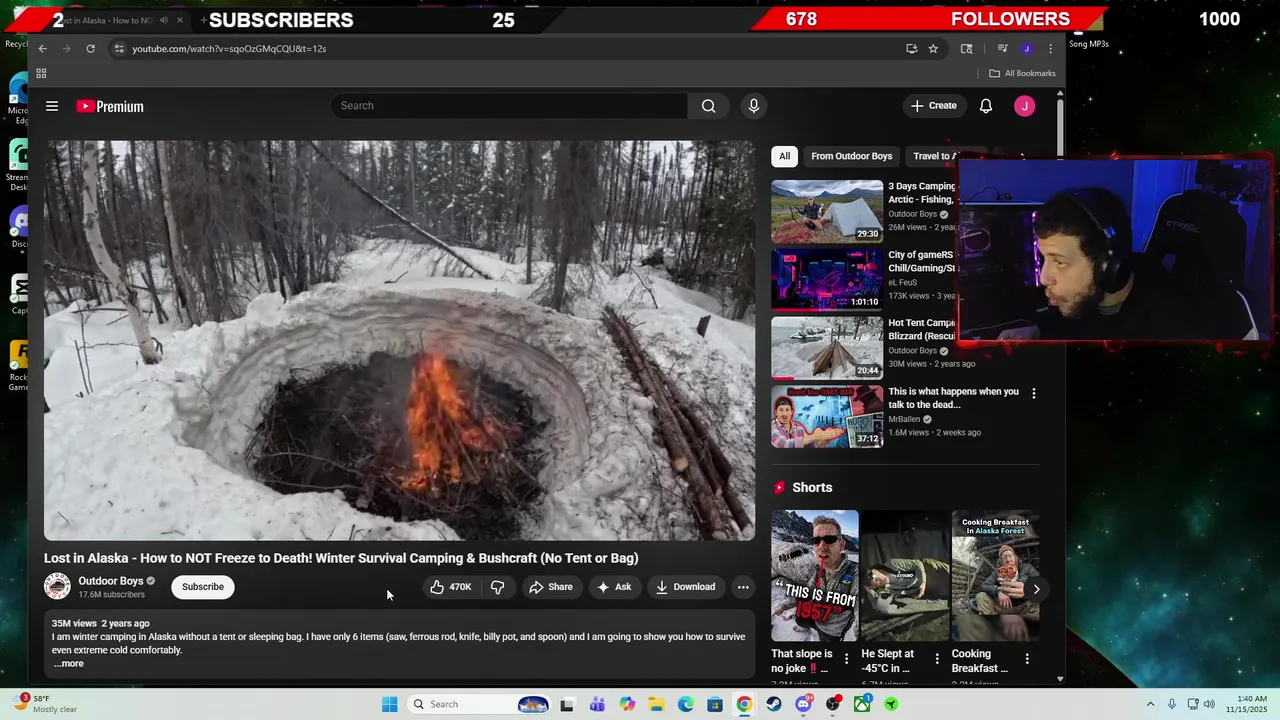The image size is (1280, 720).
Task: Open the notifications bell
Action: click(986, 106)
